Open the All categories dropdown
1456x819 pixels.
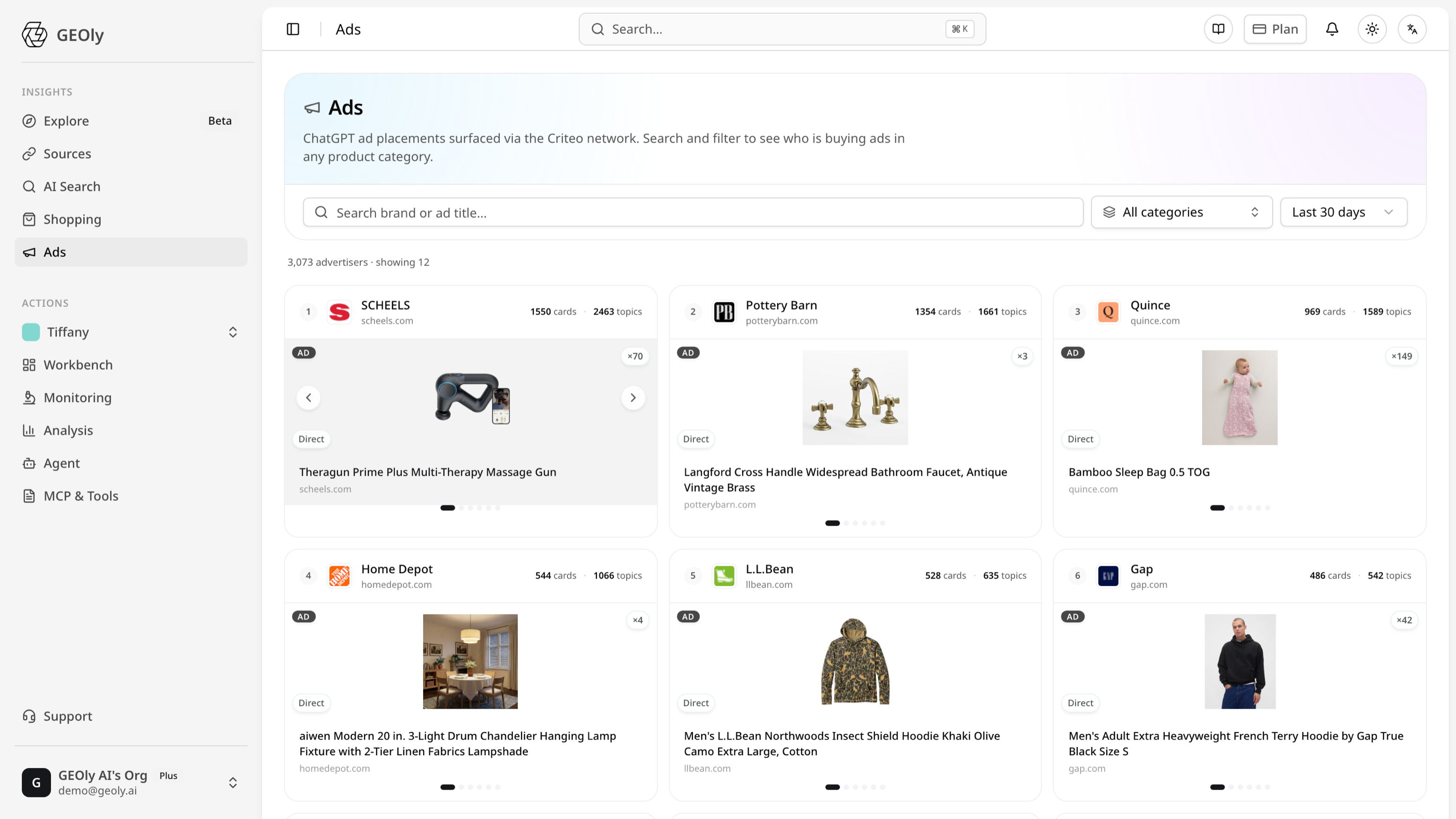(x=1181, y=212)
